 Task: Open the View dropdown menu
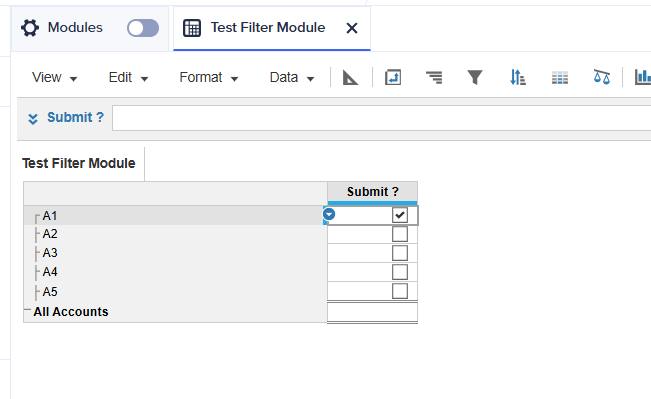tap(54, 77)
